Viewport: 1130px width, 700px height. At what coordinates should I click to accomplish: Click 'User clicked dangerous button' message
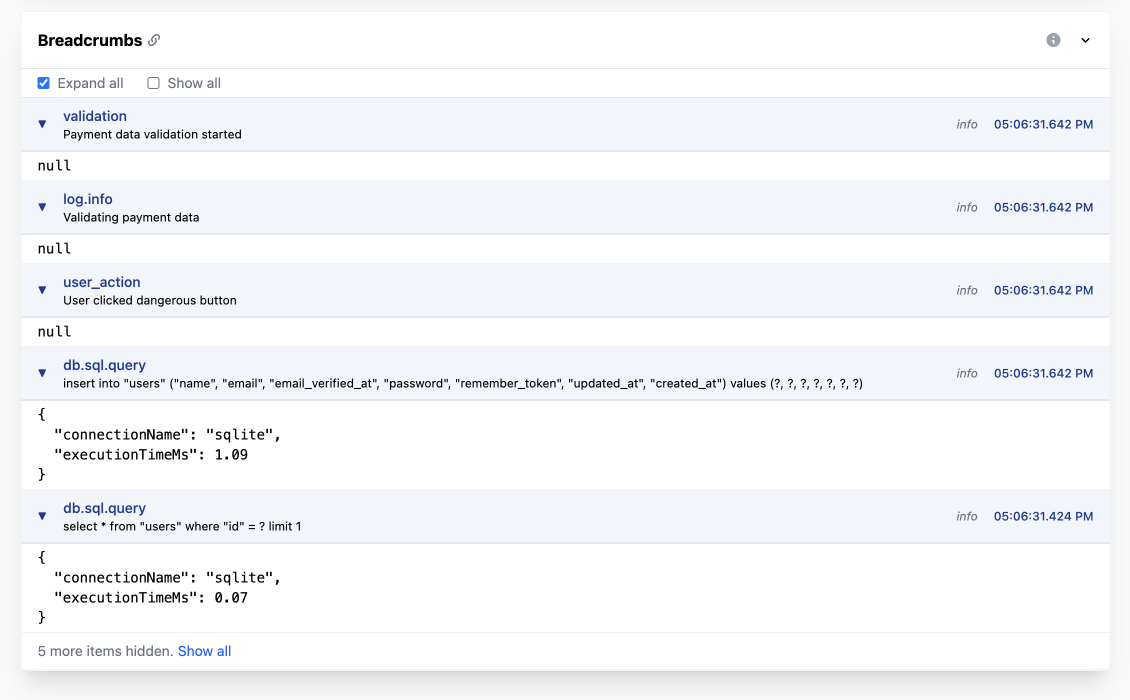pos(150,301)
